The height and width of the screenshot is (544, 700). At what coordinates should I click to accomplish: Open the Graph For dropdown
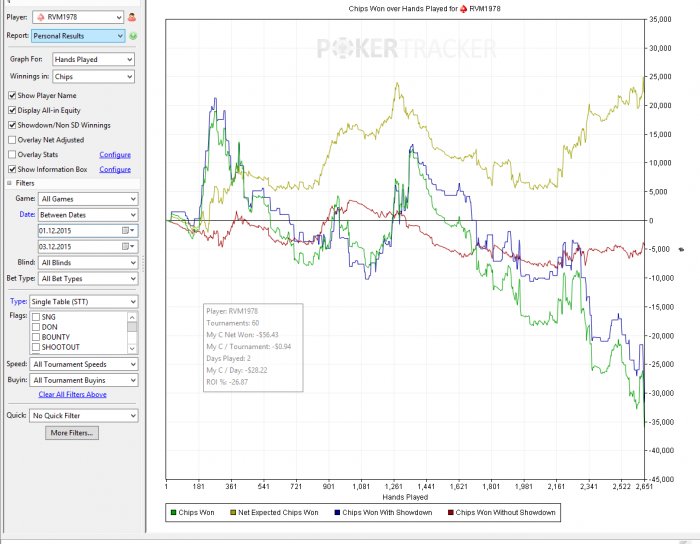click(x=95, y=59)
